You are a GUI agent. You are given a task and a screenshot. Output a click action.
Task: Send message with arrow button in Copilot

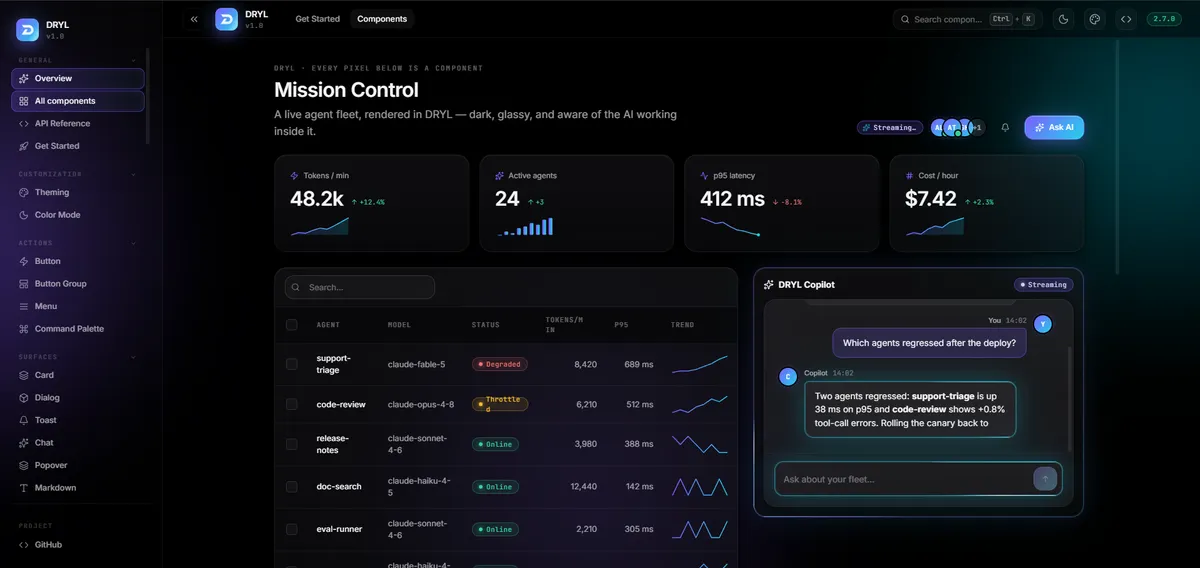click(1045, 479)
